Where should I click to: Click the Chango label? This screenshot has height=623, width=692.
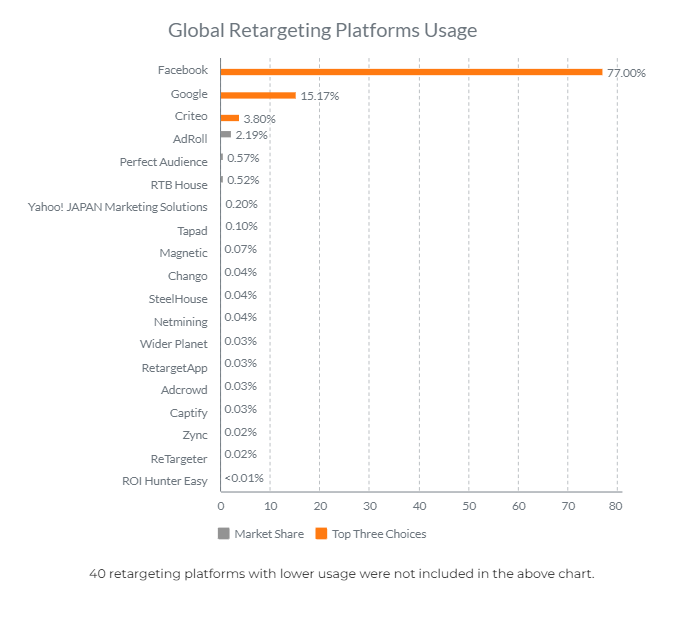188,276
